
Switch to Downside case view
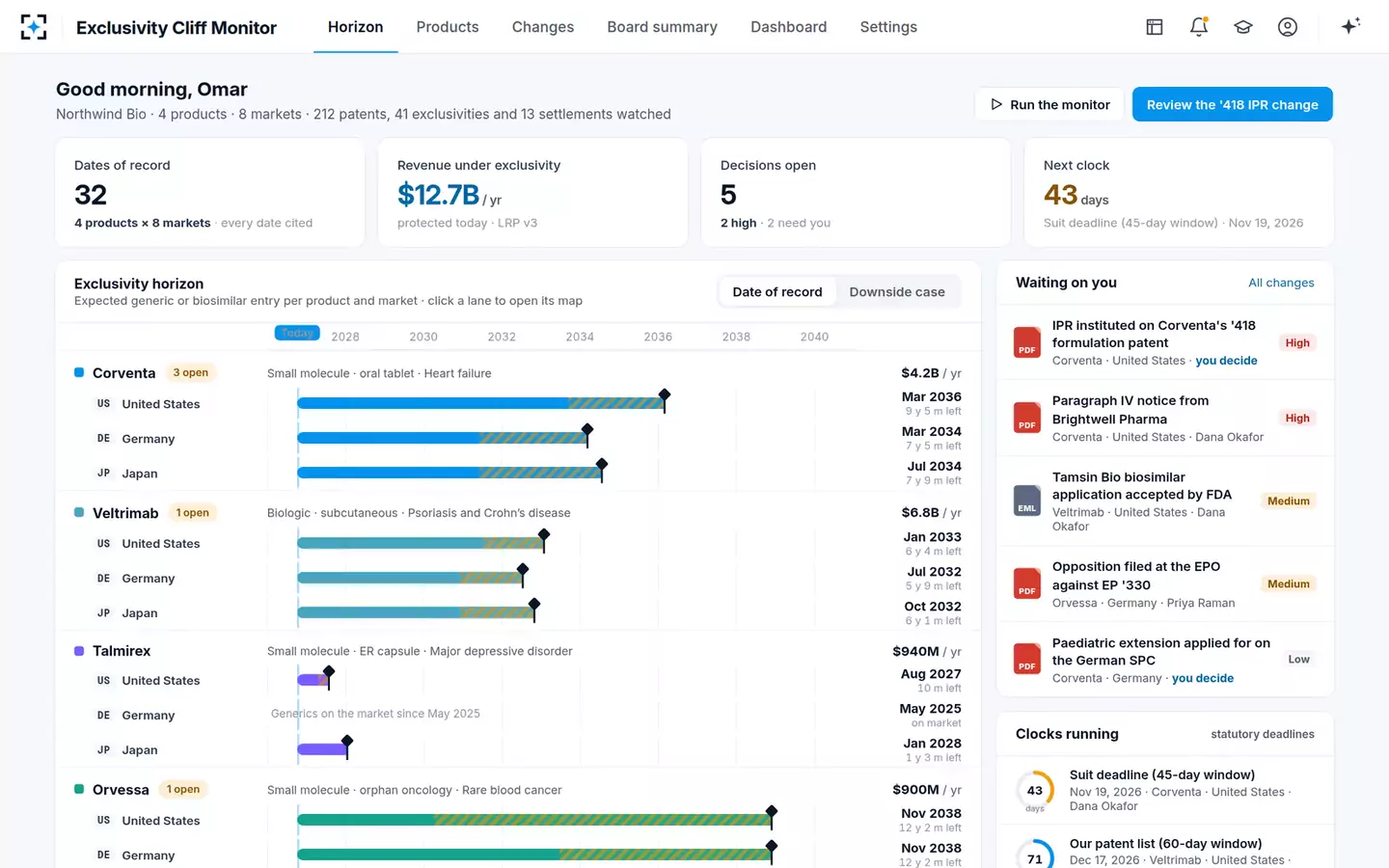click(x=897, y=292)
